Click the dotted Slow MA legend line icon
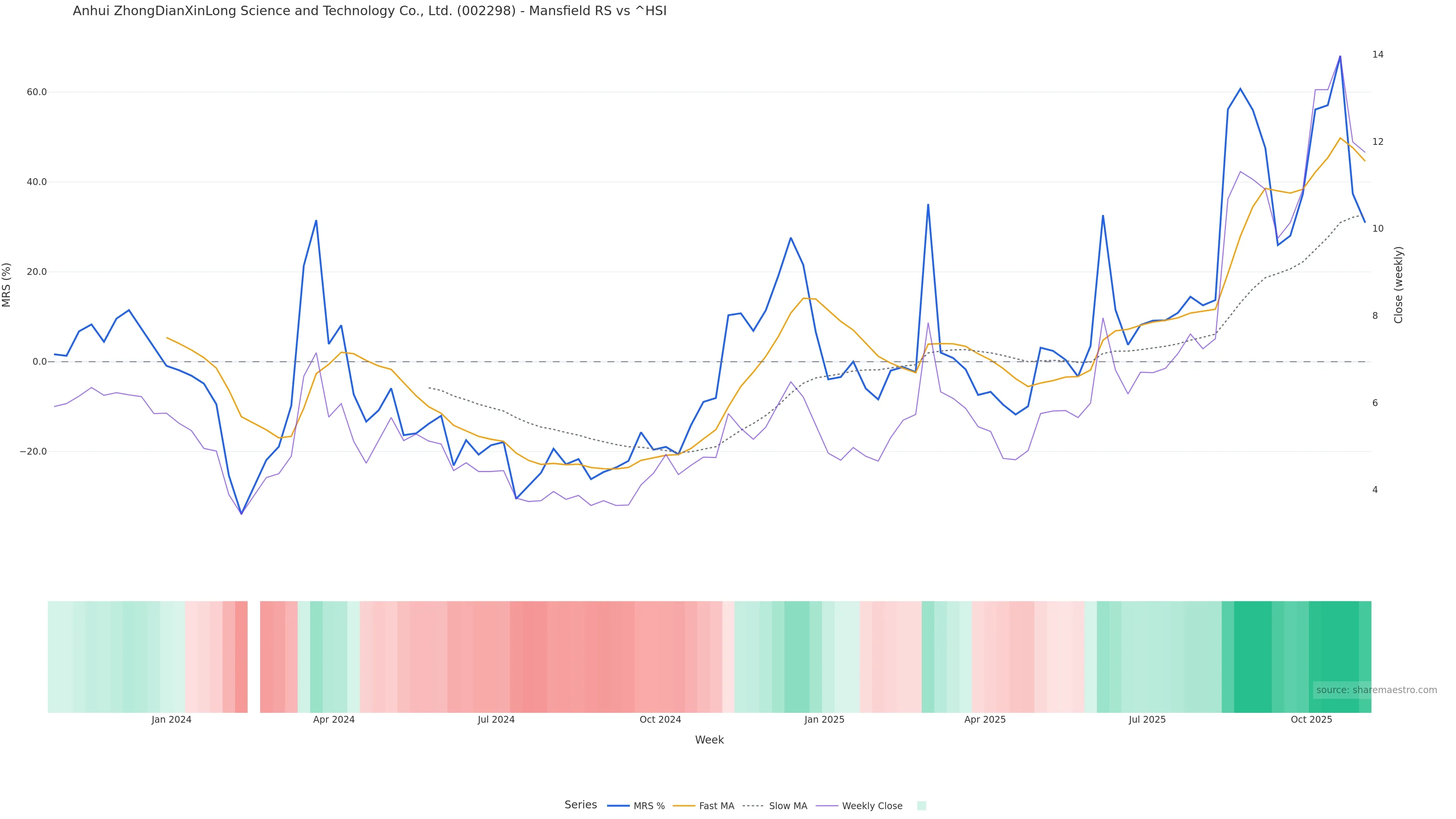Screen dimensions: 1456x819 [x=753, y=806]
